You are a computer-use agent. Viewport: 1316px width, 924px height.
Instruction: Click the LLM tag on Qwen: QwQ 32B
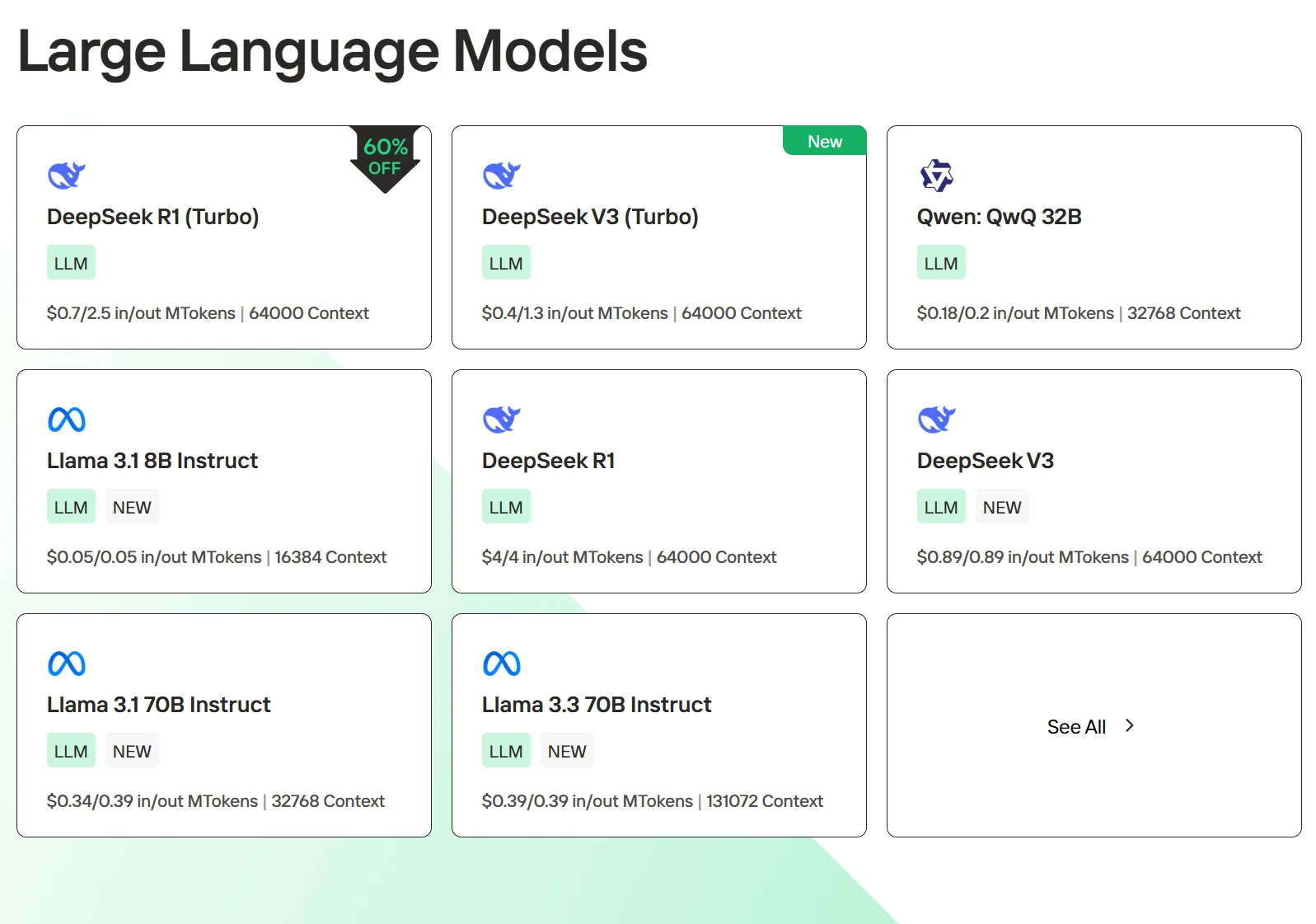pyautogui.click(x=941, y=263)
